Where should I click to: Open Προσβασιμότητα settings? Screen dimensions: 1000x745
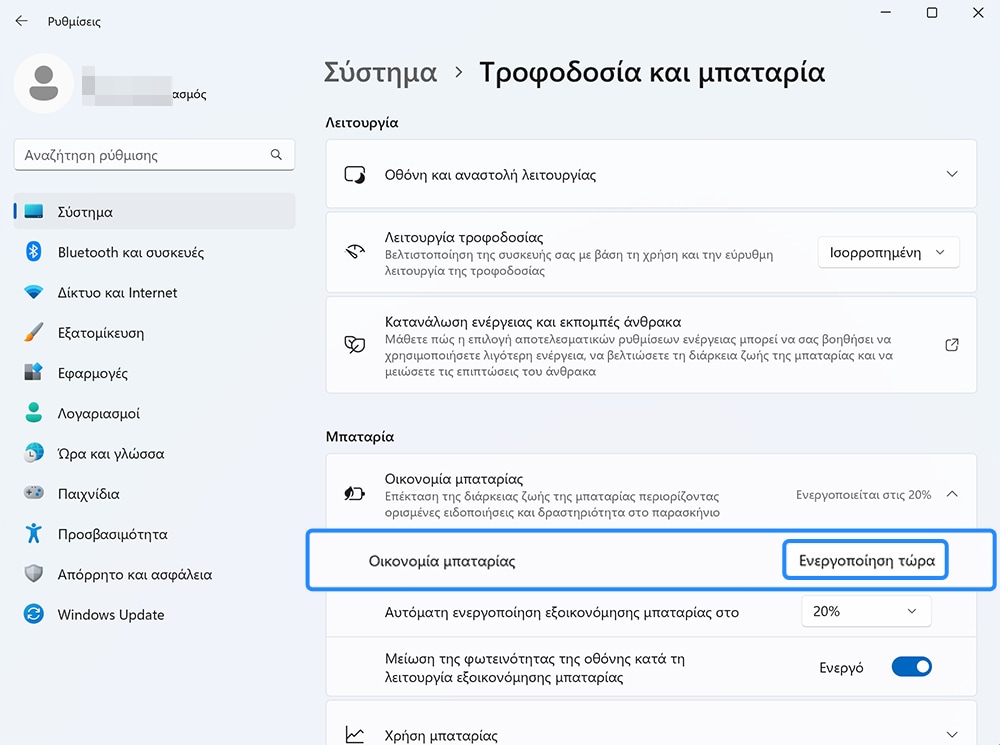click(x=154, y=533)
